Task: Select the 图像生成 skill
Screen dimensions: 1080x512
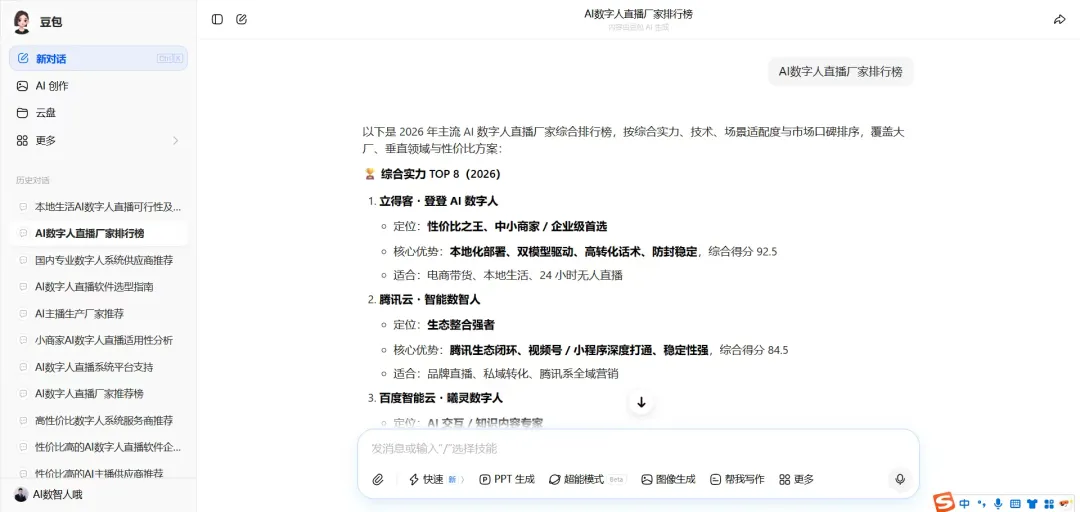Action: (668, 480)
